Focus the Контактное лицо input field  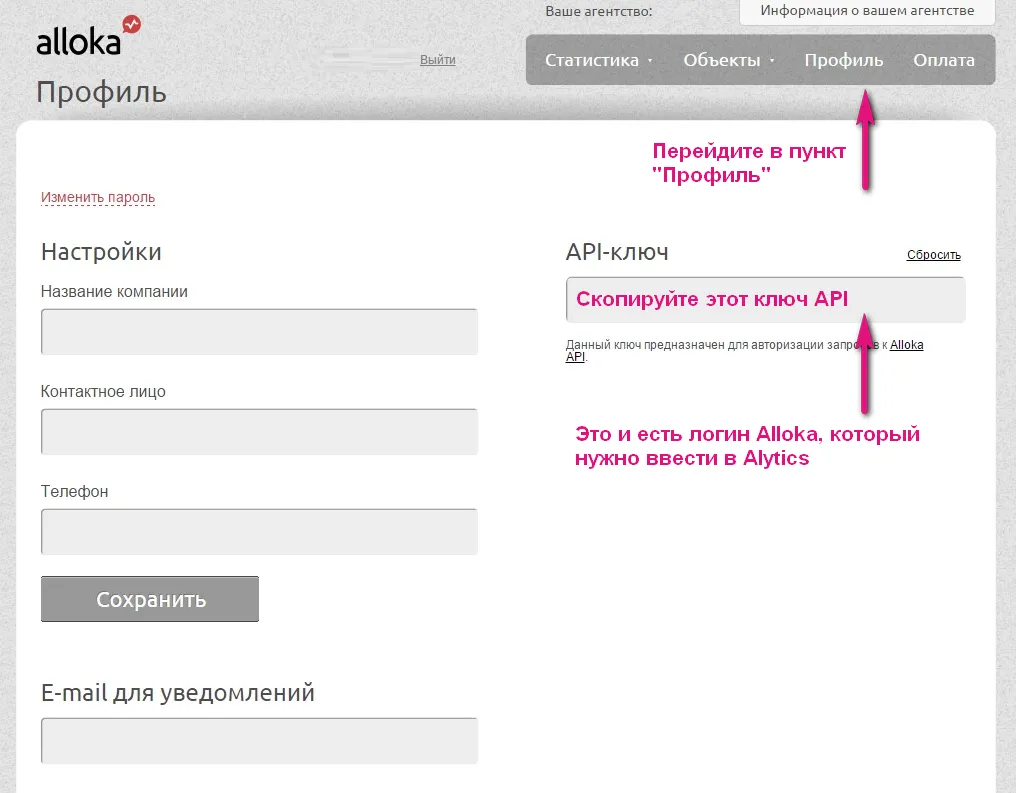point(259,431)
